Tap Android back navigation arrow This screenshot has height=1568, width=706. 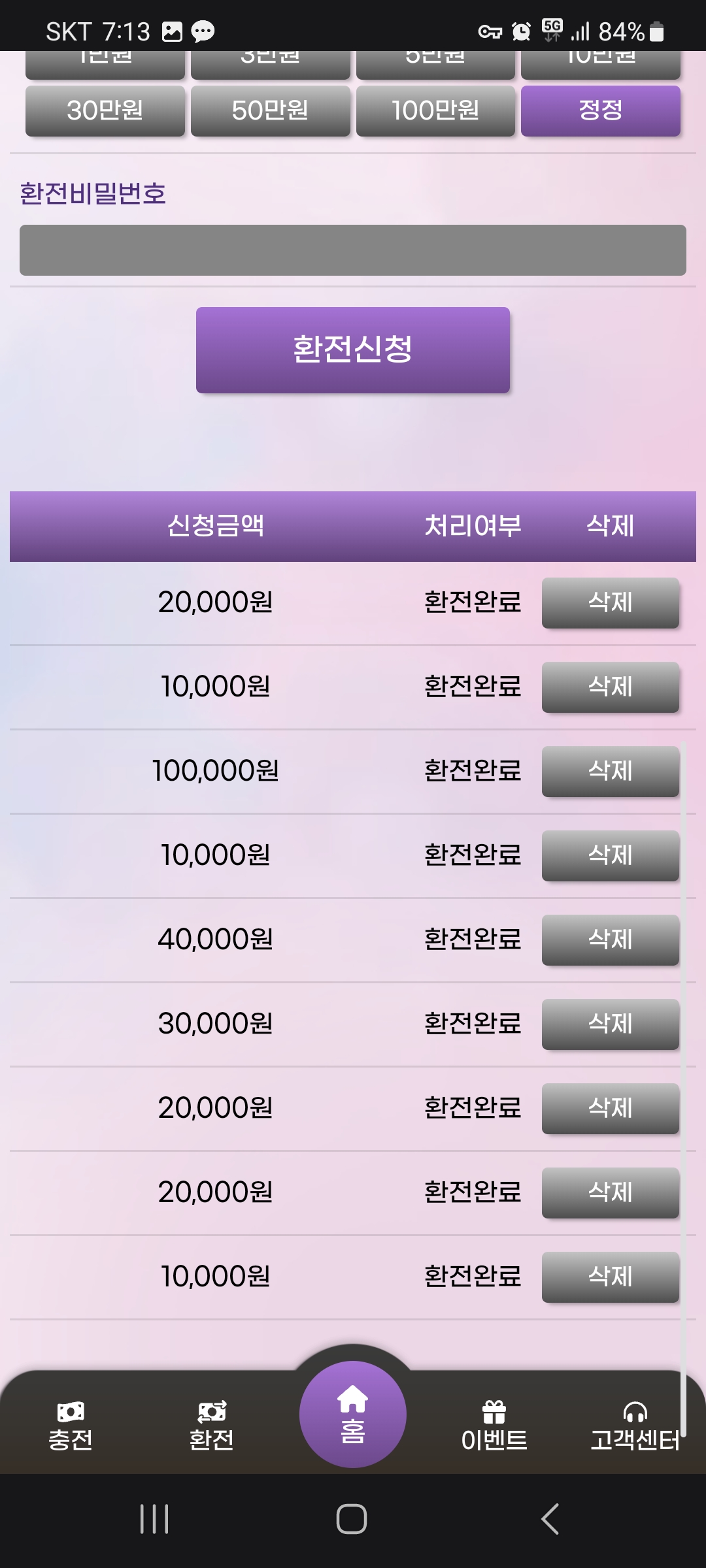click(x=550, y=1518)
